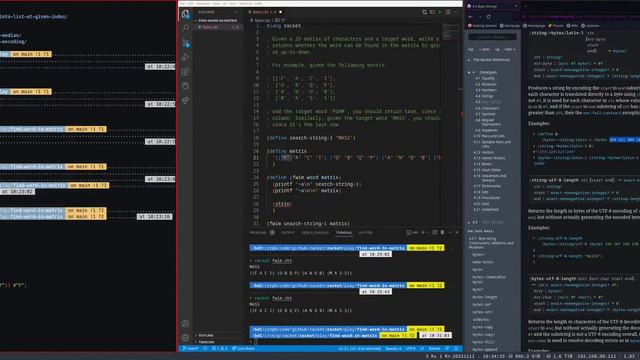Click the Run file play icon in editor toolbar

click(440, 12)
